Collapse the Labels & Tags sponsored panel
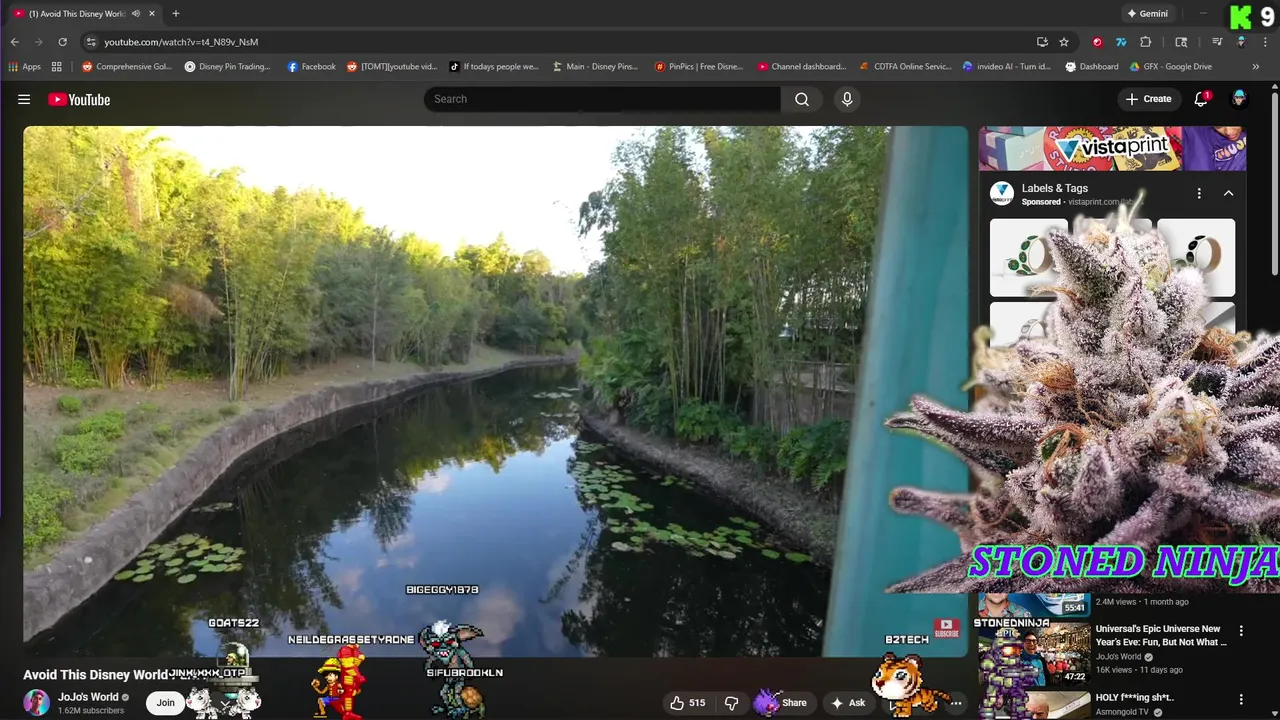 click(x=1229, y=193)
